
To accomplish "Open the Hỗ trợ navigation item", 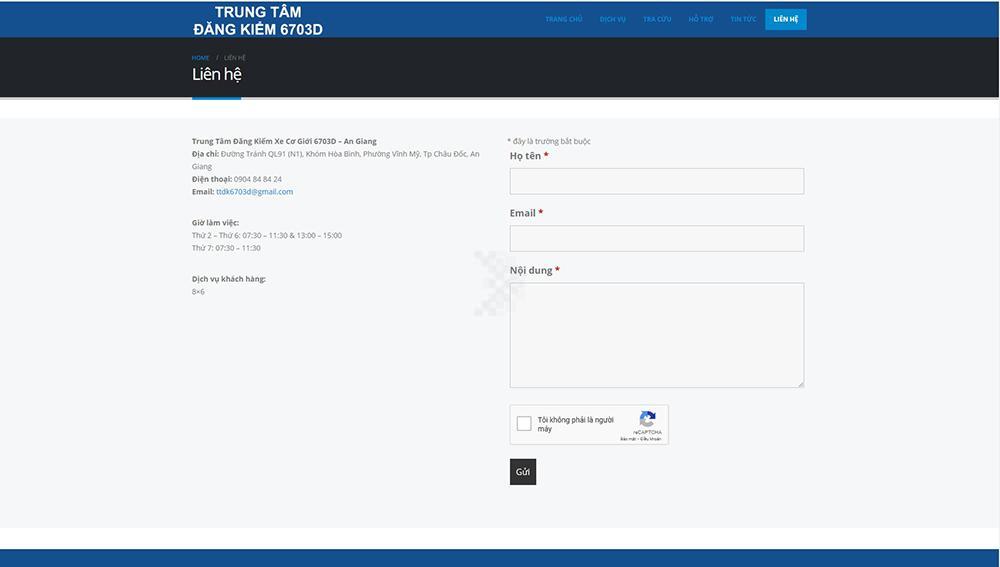I will pyautogui.click(x=700, y=19).
